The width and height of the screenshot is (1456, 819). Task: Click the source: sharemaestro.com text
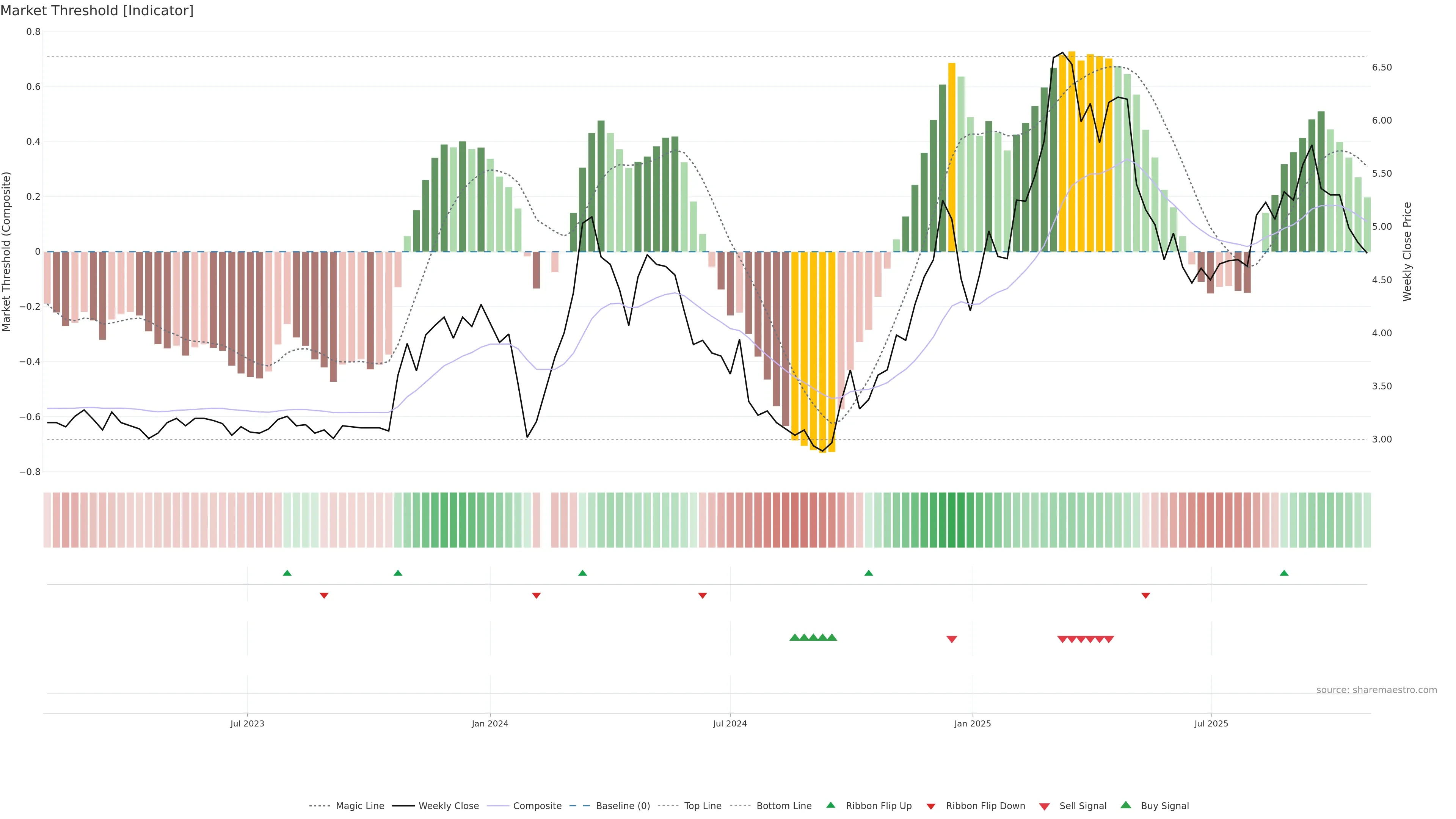pos(1376,690)
